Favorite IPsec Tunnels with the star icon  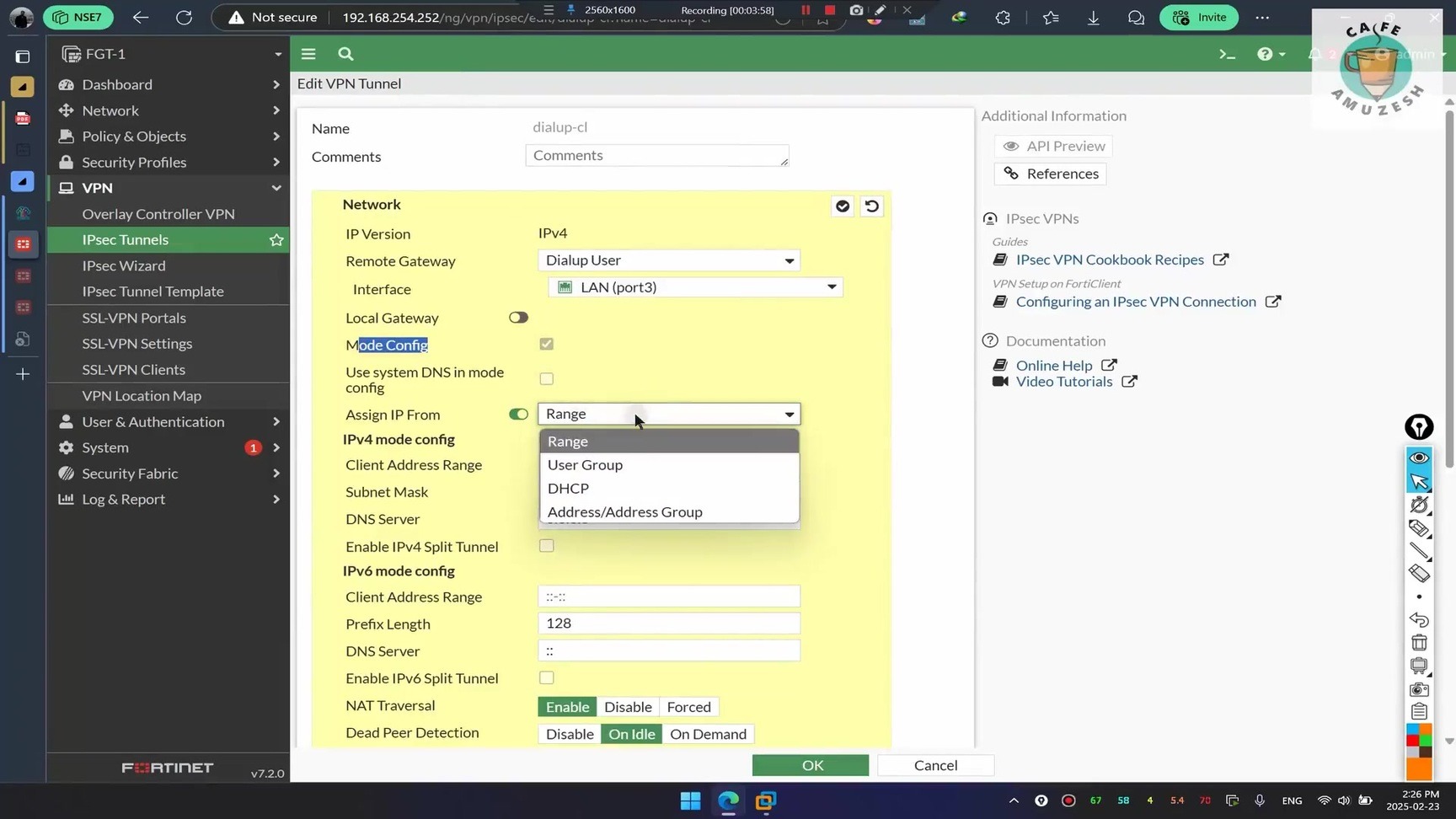tap(276, 240)
